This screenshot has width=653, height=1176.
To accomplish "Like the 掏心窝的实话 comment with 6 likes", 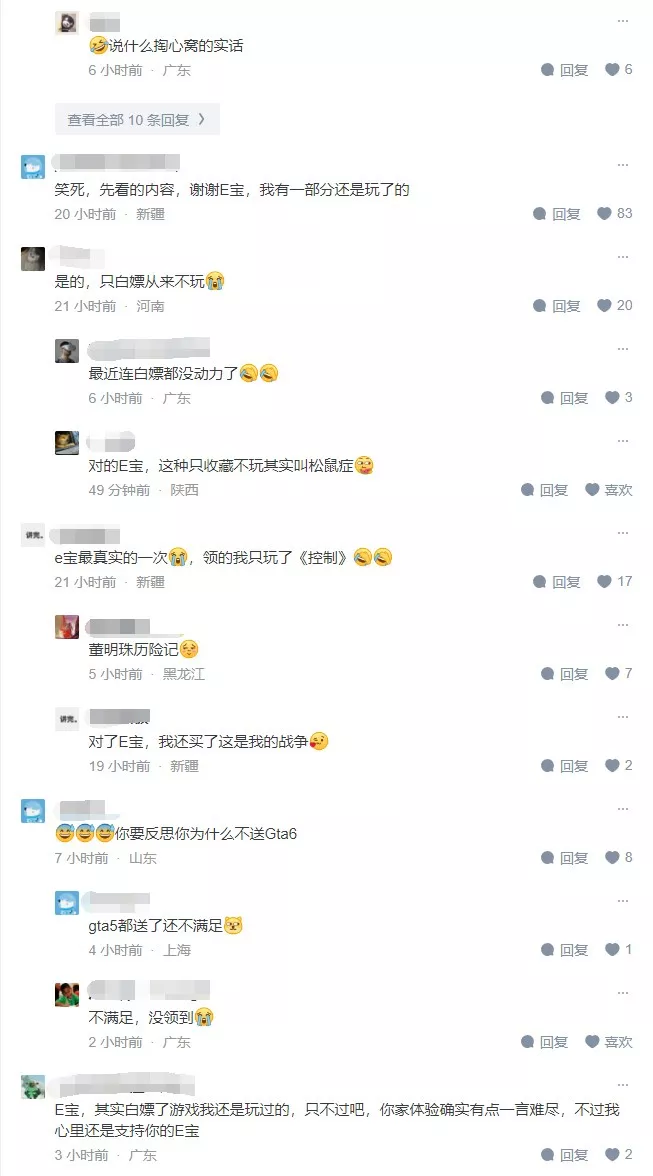I will tap(619, 70).
